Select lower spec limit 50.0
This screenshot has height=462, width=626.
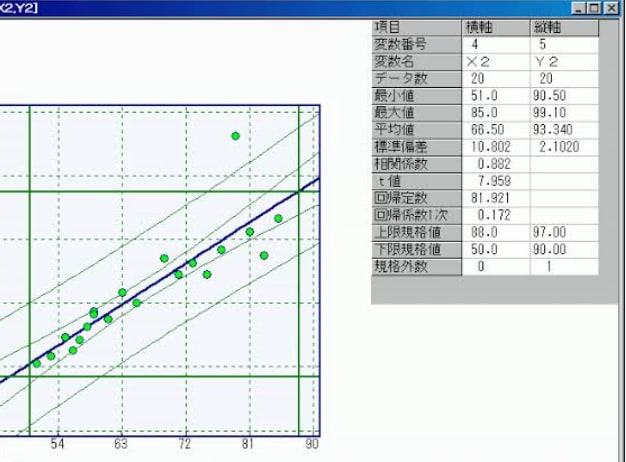pos(496,250)
